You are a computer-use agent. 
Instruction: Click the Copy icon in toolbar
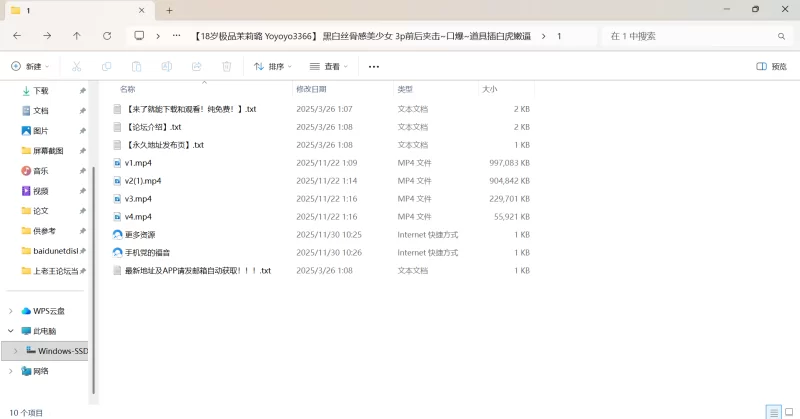(106, 66)
